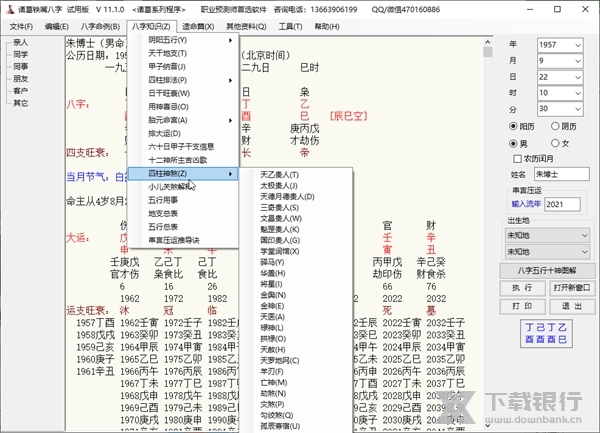Click the 打印 button

(522, 306)
